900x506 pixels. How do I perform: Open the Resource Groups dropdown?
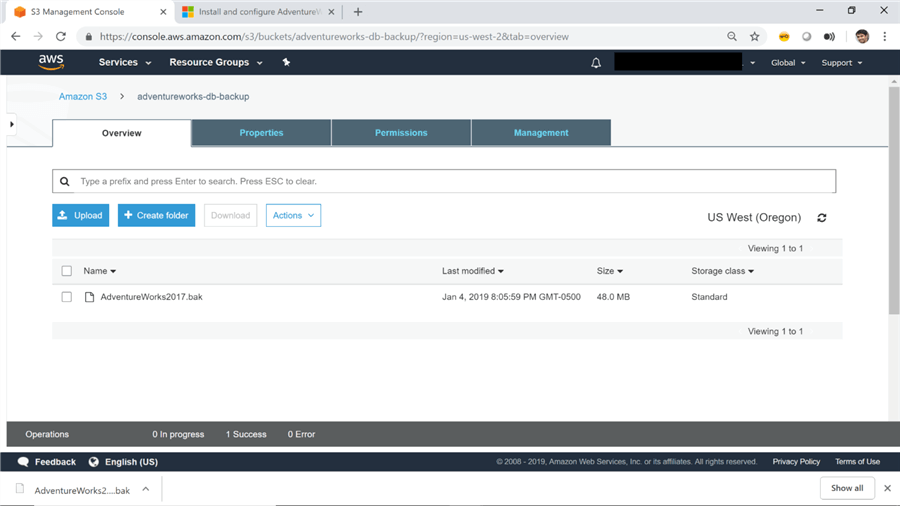pyautogui.click(x=216, y=62)
